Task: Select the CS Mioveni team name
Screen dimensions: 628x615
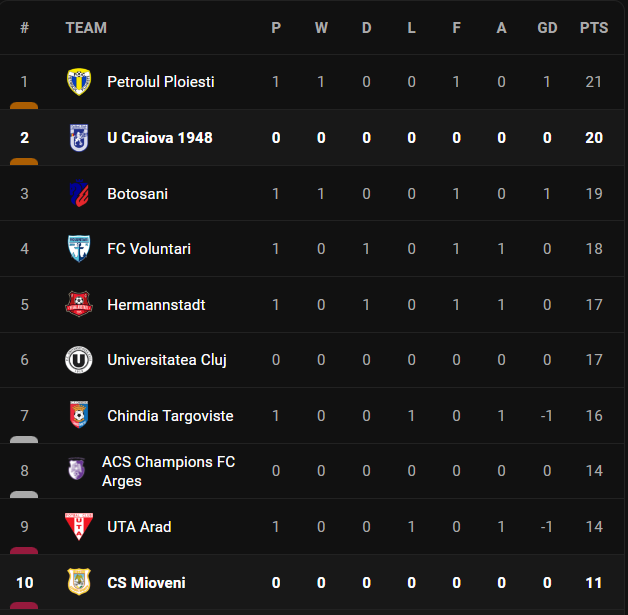Action: 146,583
